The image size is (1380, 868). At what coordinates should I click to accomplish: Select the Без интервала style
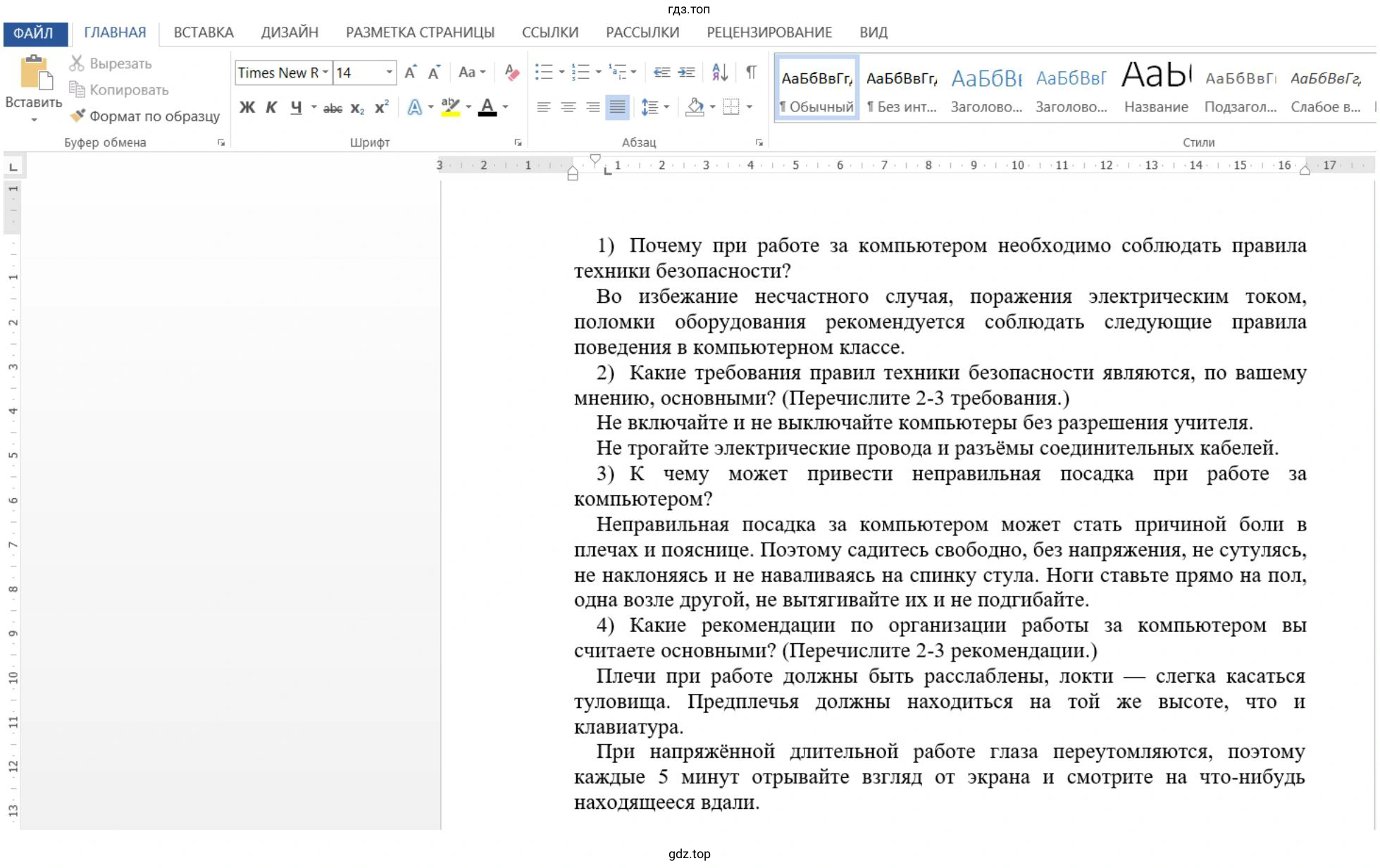[902, 88]
